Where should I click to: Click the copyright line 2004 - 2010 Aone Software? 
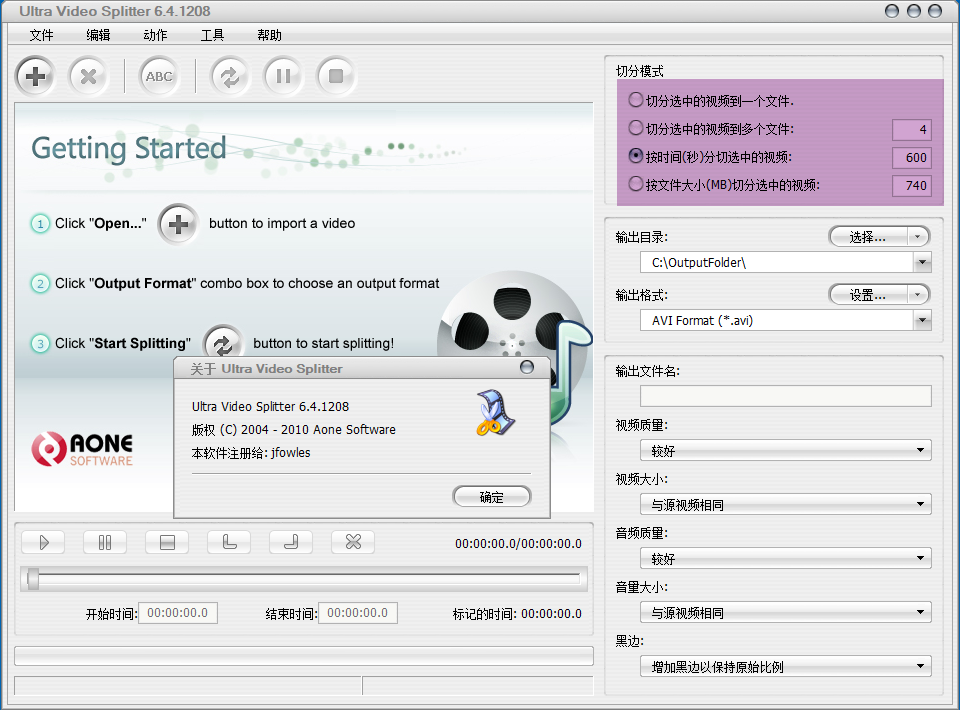pyautogui.click(x=294, y=430)
